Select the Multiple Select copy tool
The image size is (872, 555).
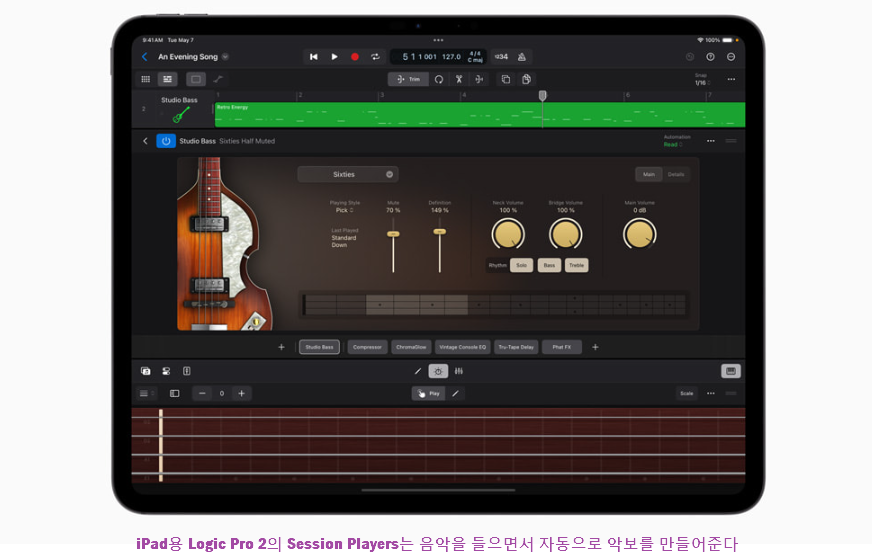(x=506, y=79)
